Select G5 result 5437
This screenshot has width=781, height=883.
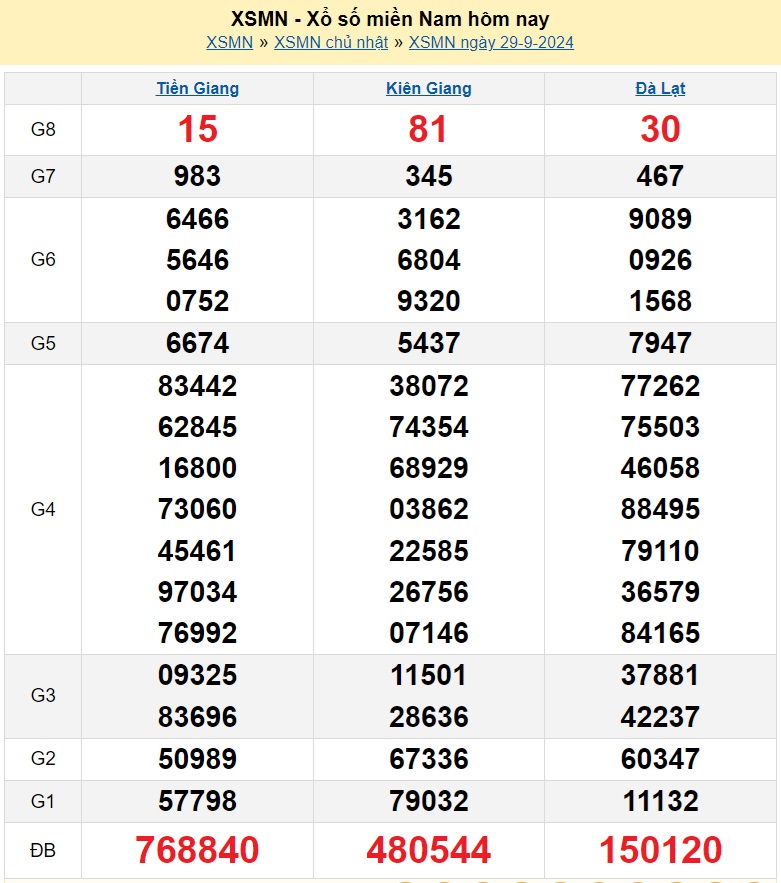click(x=428, y=343)
